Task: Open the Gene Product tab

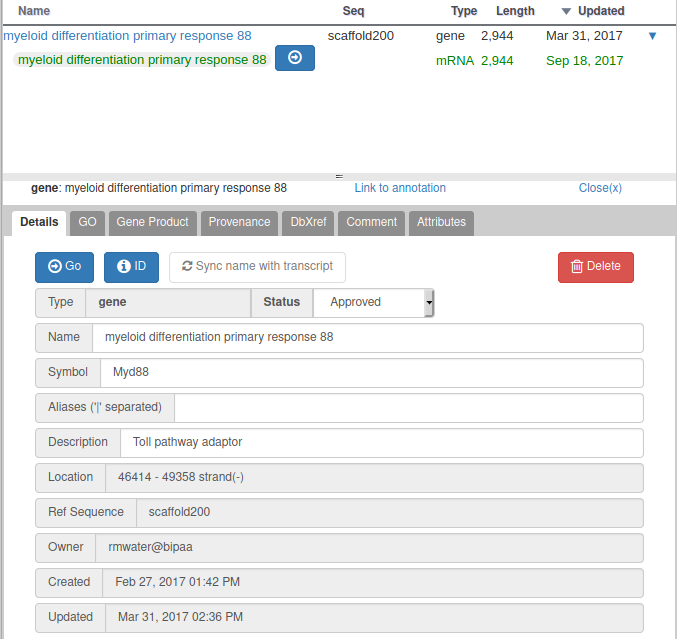Action: click(x=152, y=223)
